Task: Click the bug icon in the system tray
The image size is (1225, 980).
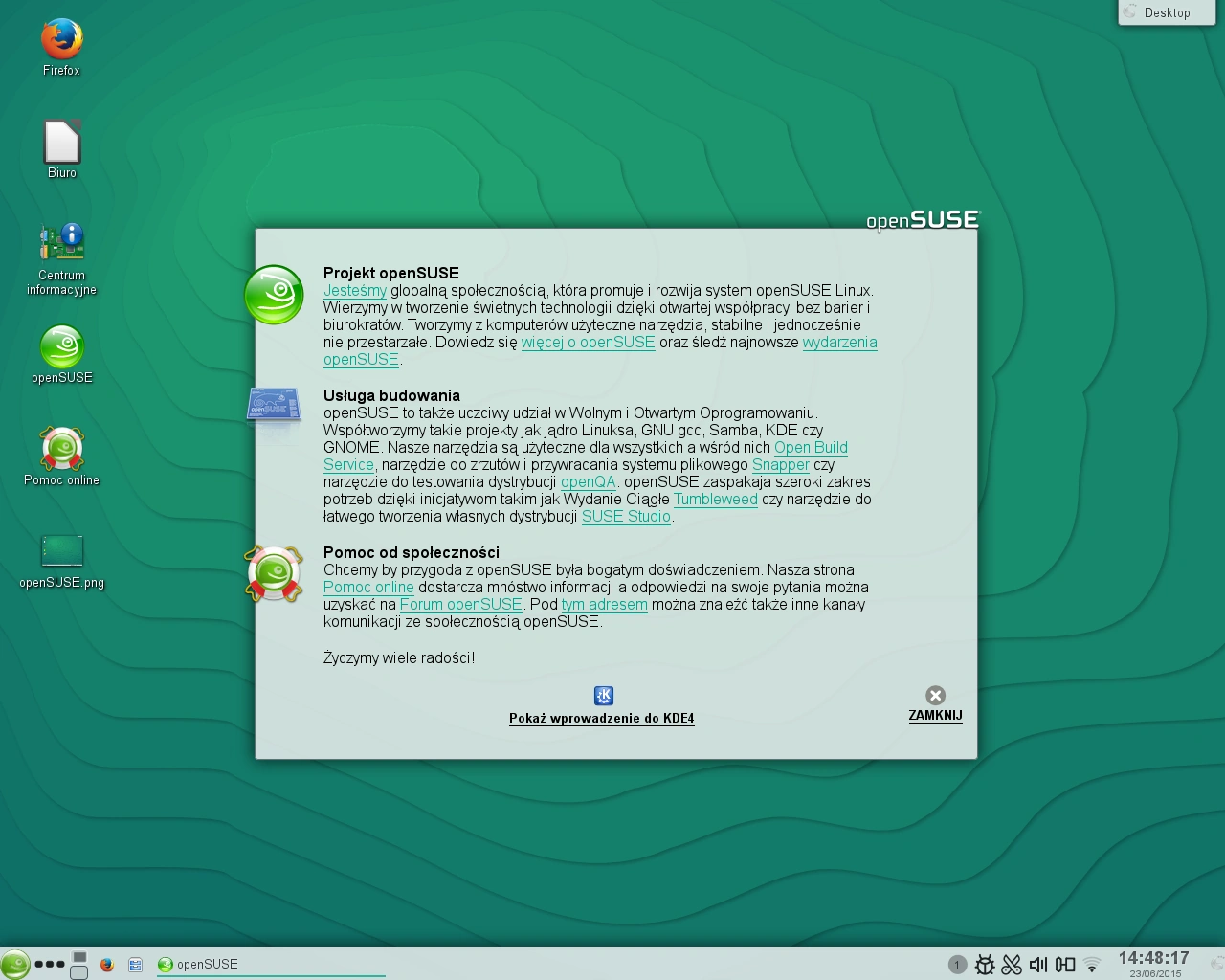Action: (x=985, y=965)
